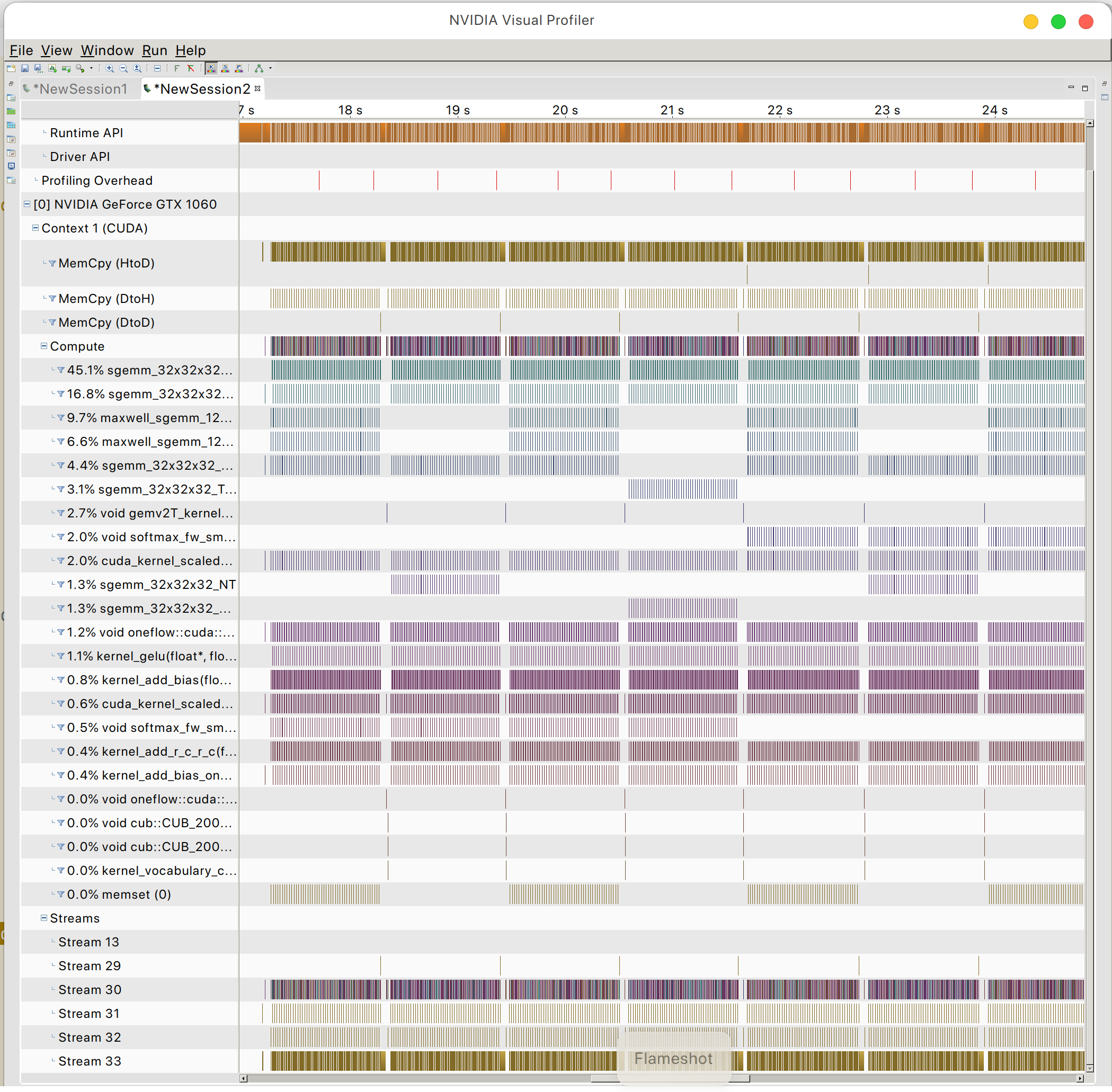Click the fit timeline to window icon
Viewport: 1112px width, 1092px height.
[138, 69]
